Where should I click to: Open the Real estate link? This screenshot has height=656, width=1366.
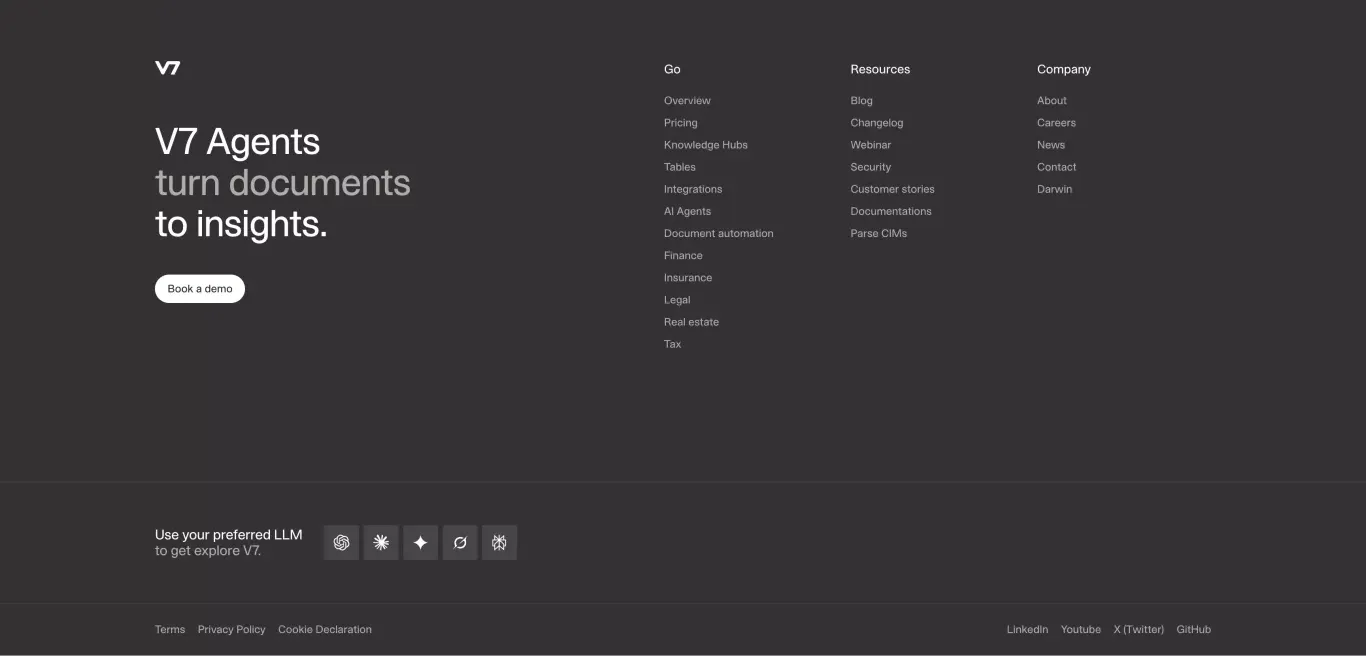pos(691,322)
